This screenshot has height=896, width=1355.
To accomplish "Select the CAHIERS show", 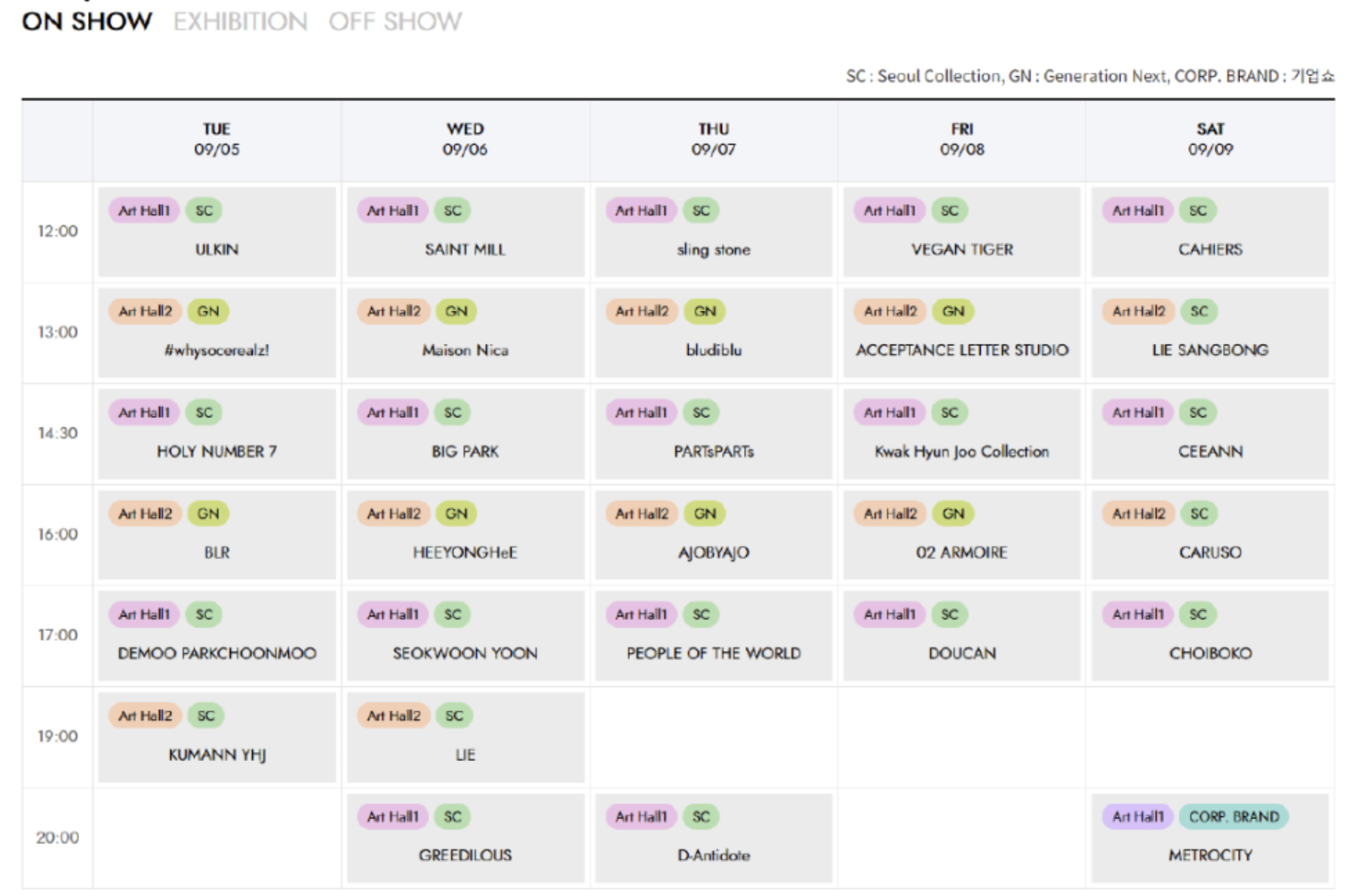I will point(1209,232).
